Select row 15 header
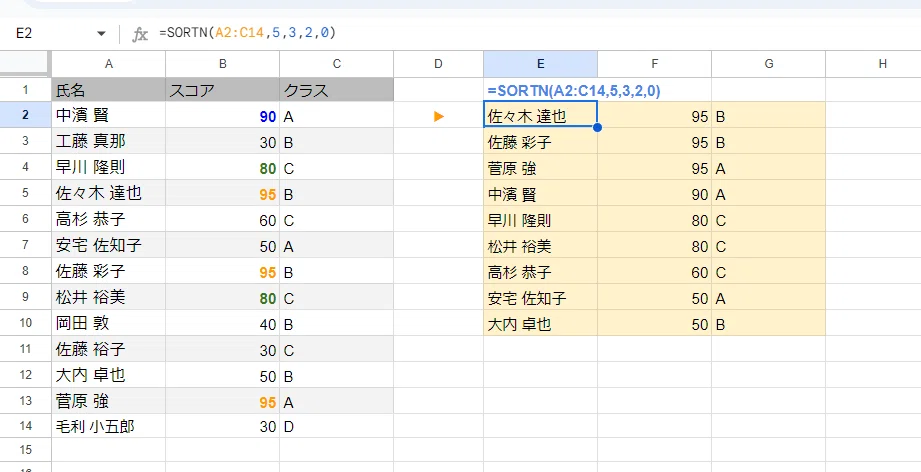This screenshot has height=472, width=921. point(26,450)
